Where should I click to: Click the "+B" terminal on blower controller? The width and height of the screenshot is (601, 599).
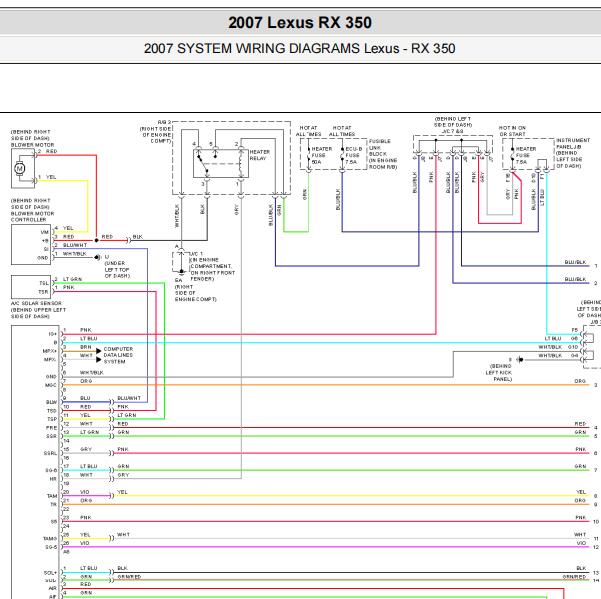45,241
